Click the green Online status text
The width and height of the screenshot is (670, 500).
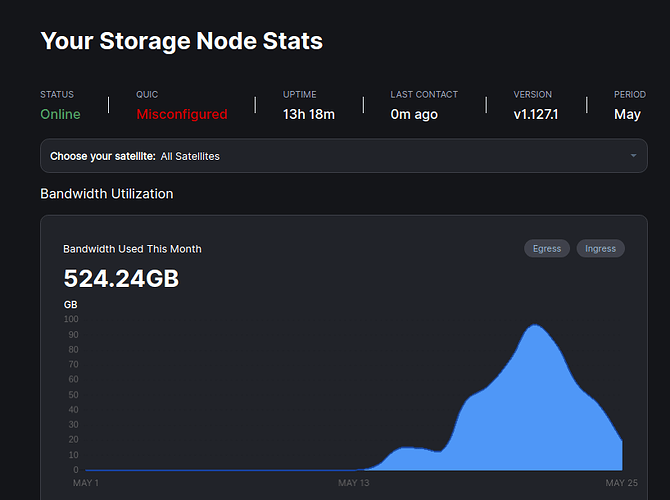pos(60,114)
